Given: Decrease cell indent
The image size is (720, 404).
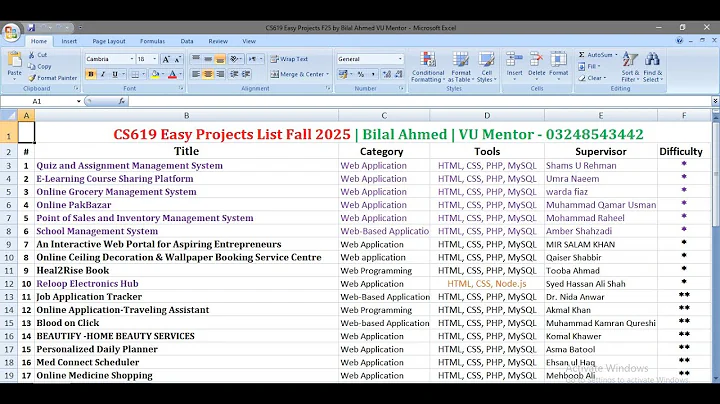Looking at the screenshot, I should click(x=234, y=74).
